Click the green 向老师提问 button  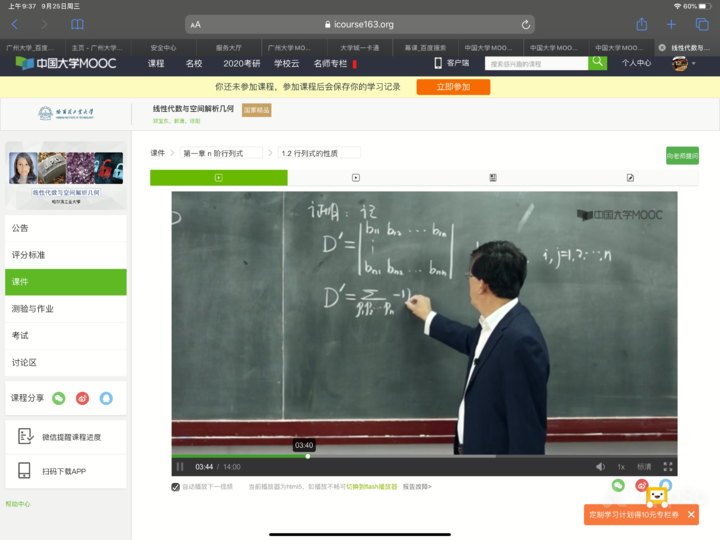point(682,156)
